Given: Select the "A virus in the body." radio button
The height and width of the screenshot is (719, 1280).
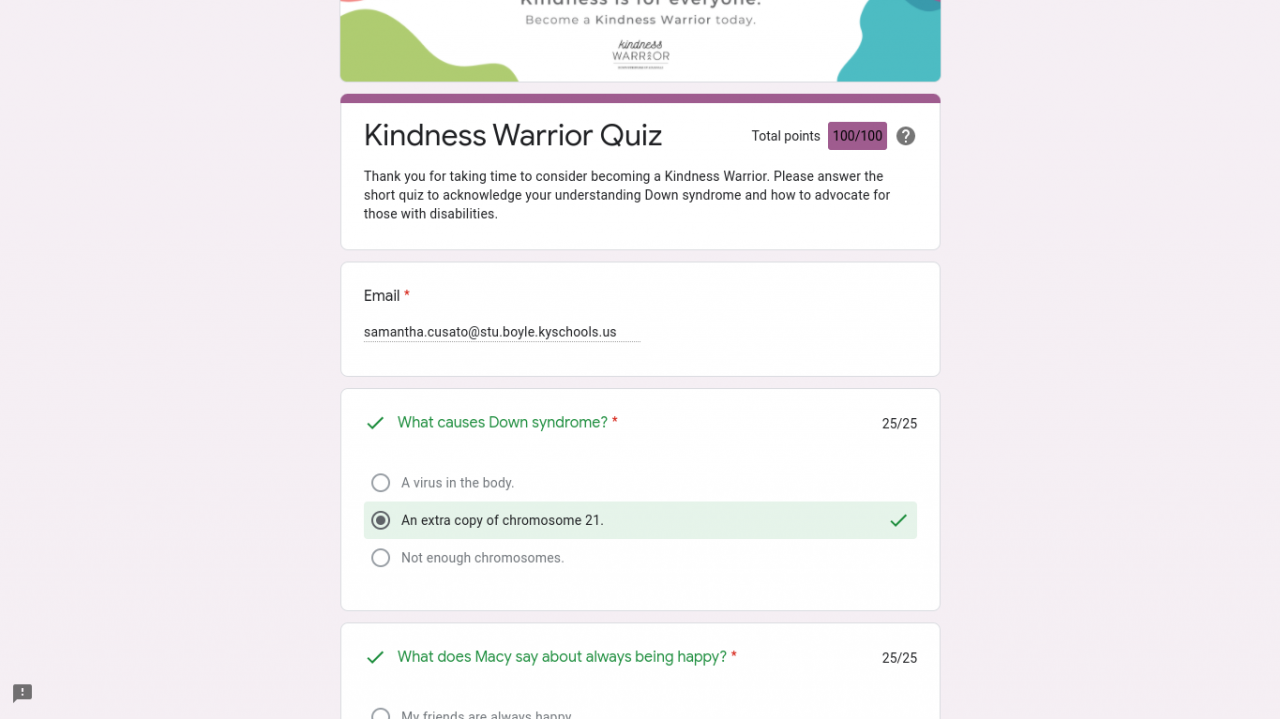Looking at the screenshot, I should (x=380, y=483).
